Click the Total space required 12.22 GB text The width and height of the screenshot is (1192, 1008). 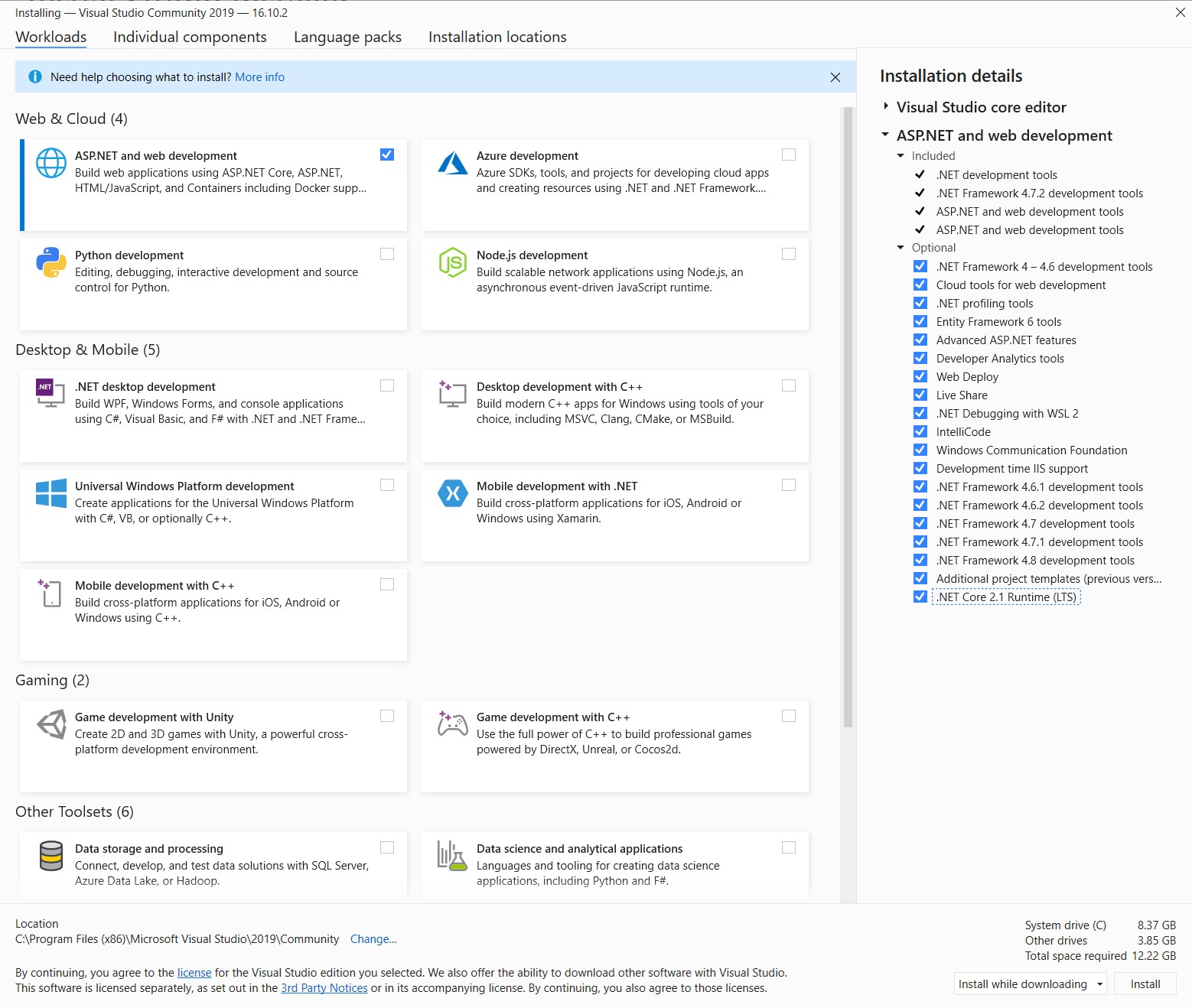tap(1100, 956)
